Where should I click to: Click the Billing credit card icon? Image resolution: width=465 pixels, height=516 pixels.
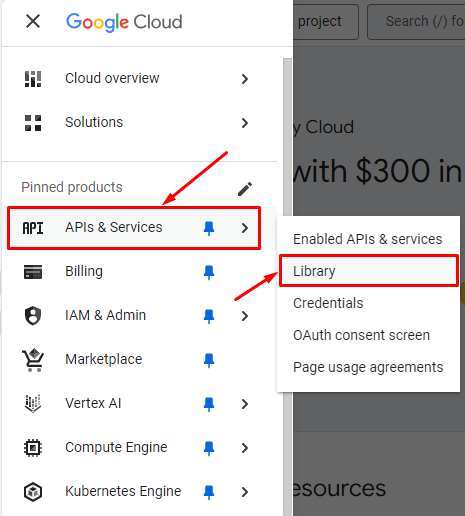tap(33, 272)
